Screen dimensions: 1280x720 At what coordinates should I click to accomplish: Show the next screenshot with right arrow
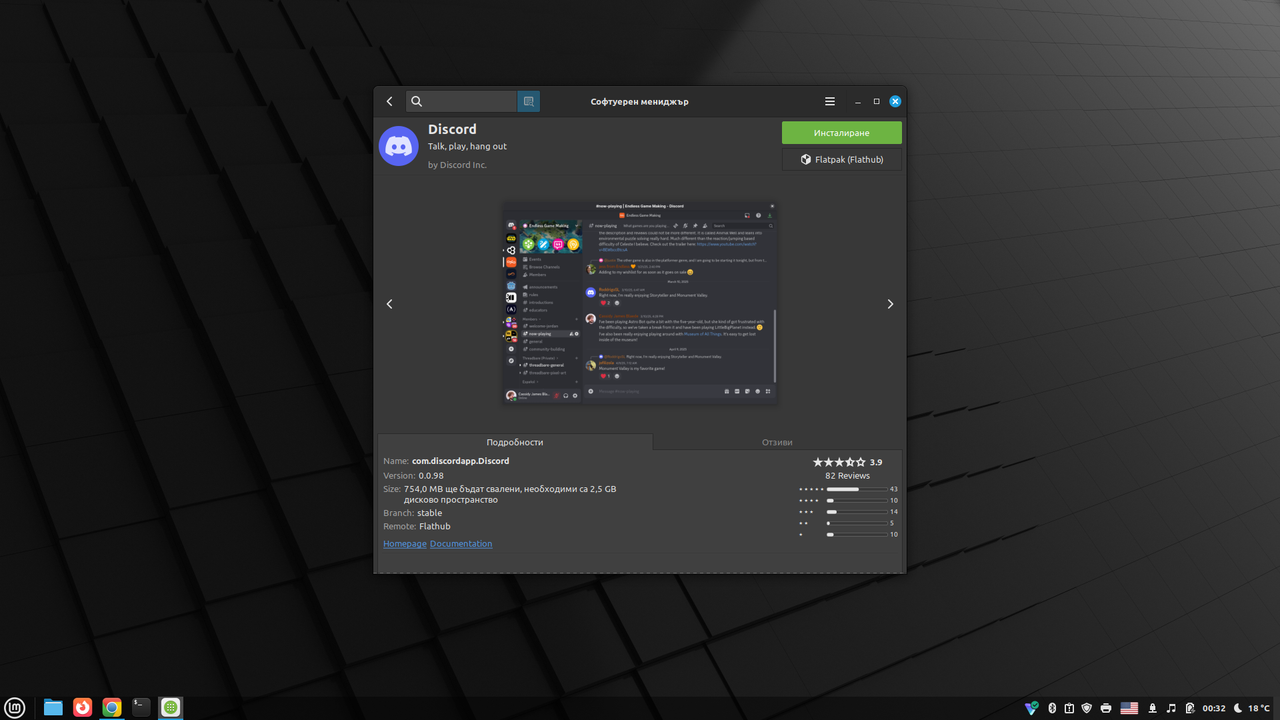(x=890, y=304)
